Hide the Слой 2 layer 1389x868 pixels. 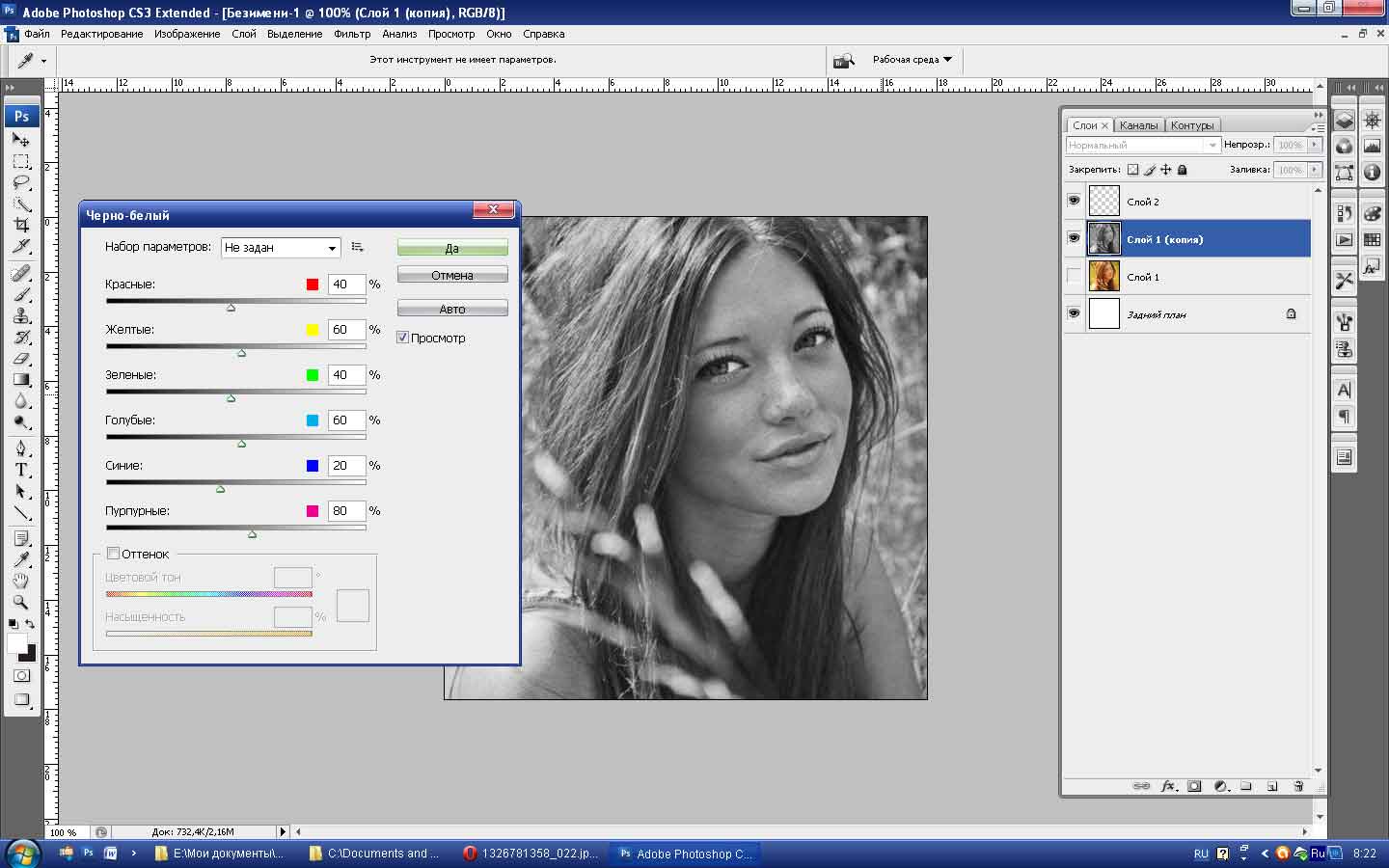(x=1074, y=201)
